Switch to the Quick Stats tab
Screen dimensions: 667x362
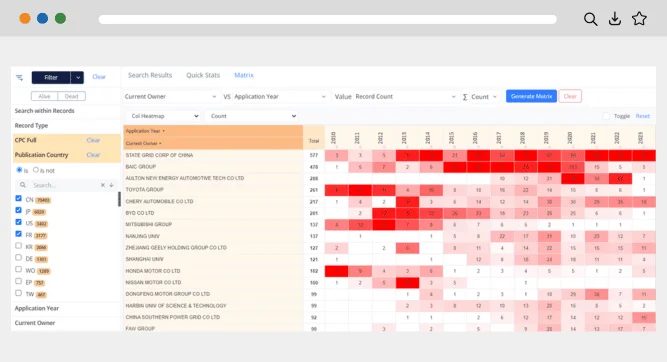203,75
